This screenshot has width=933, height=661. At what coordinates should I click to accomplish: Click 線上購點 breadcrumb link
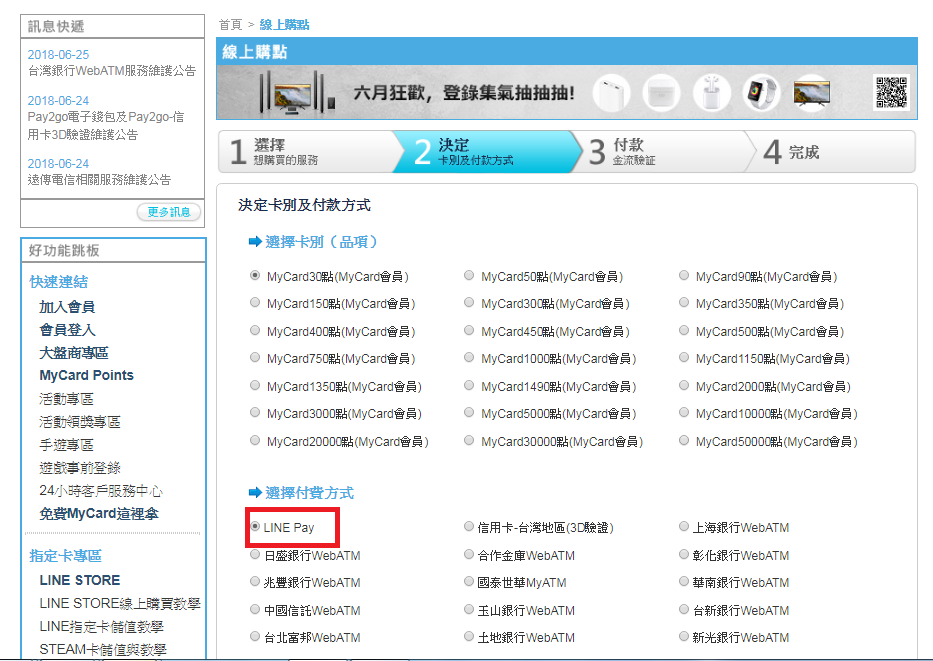pos(284,24)
